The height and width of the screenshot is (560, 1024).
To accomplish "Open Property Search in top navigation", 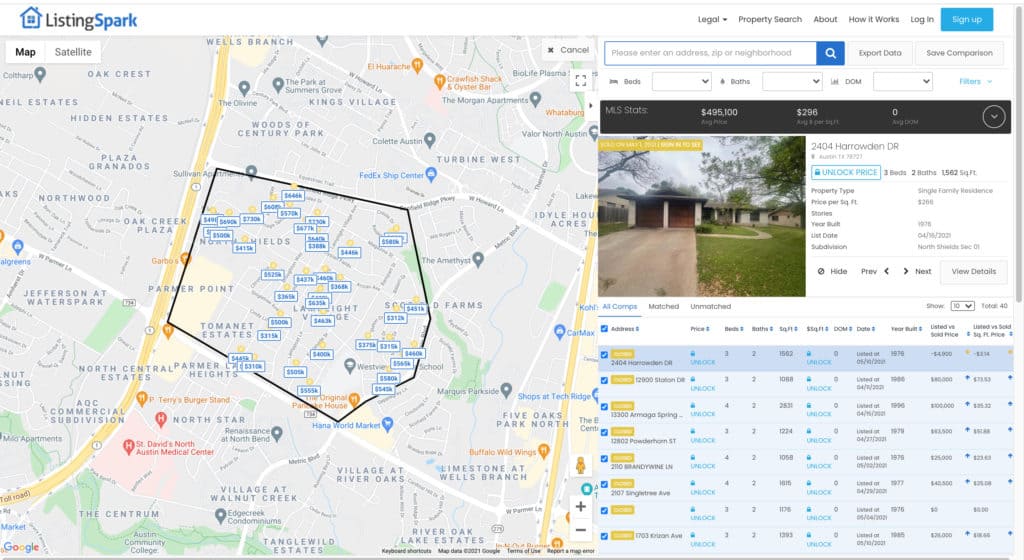I will pyautogui.click(x=770, y=20).
